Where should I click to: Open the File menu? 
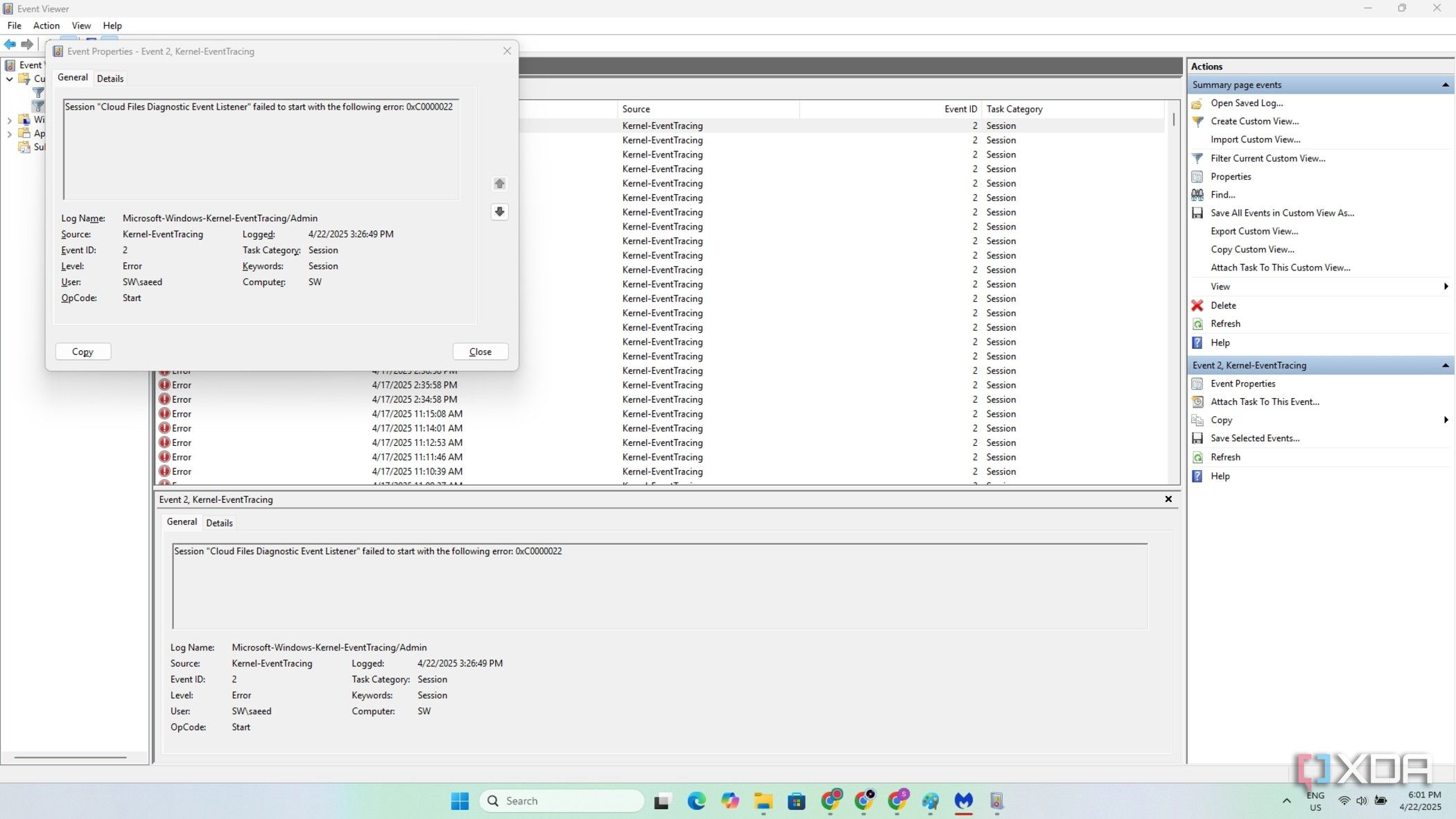point(14,26)
